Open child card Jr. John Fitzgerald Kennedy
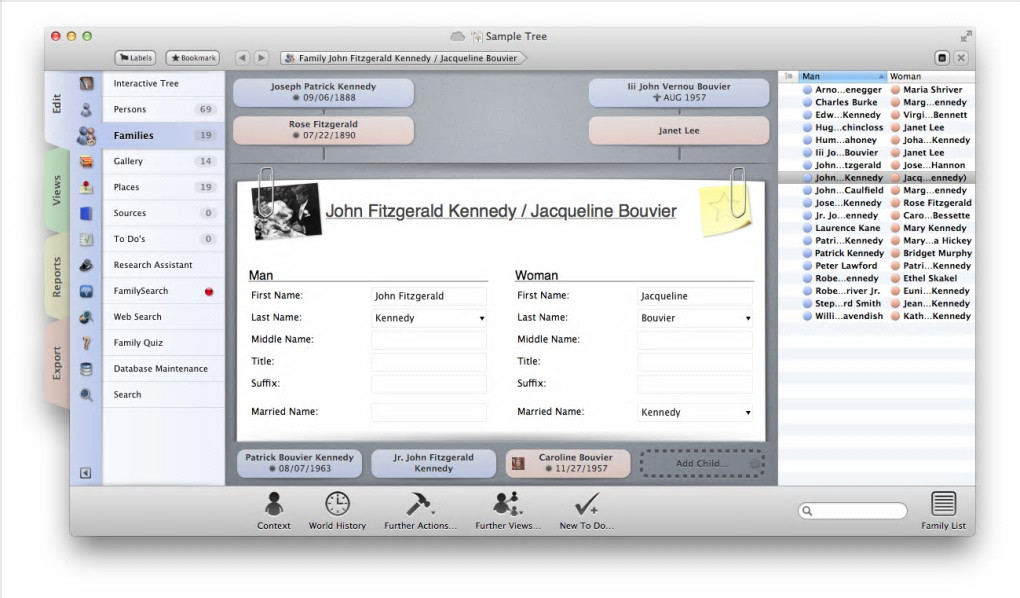Viewport: 1020px width, 598px height. (x=433, y=463)
